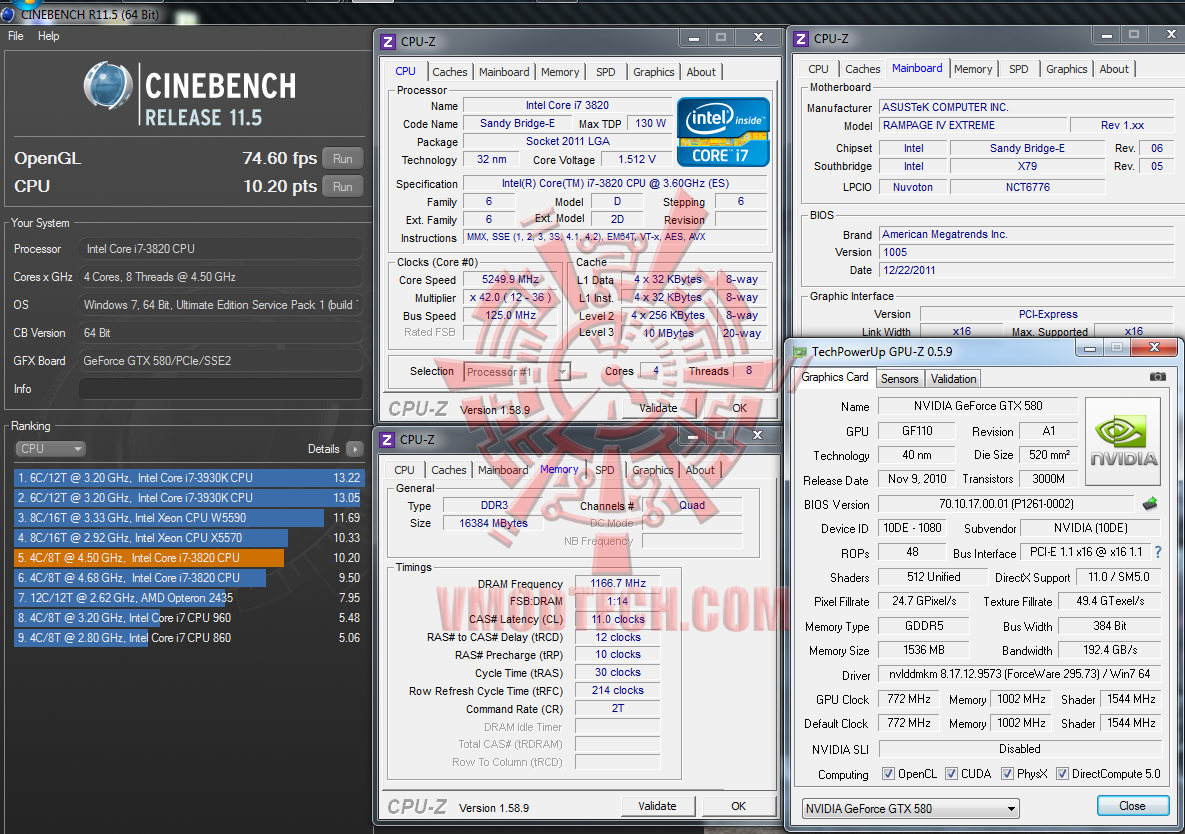The width and height of the screenshot is (1185, 834).
Task: Click Validate in the CPU-Z Memory window
Action: (657, 806)
